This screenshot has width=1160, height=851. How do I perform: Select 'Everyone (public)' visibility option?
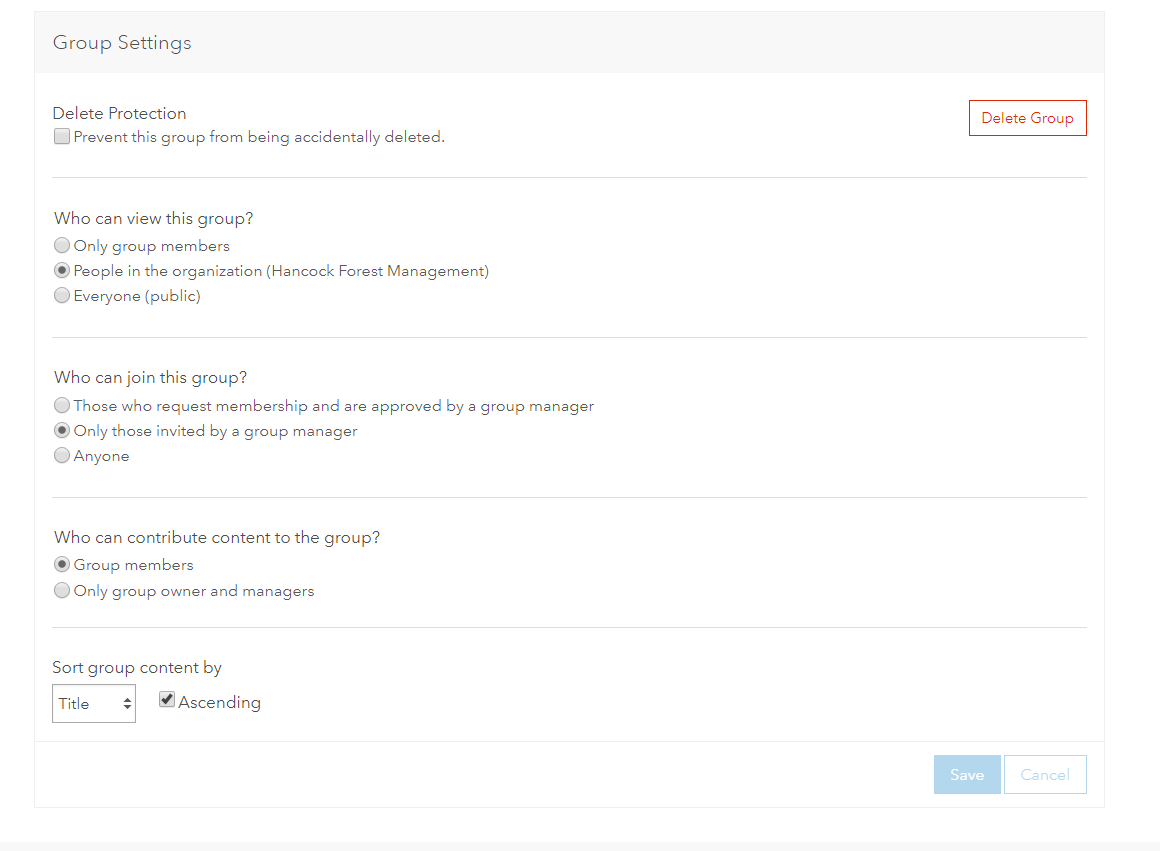(62, 295)
